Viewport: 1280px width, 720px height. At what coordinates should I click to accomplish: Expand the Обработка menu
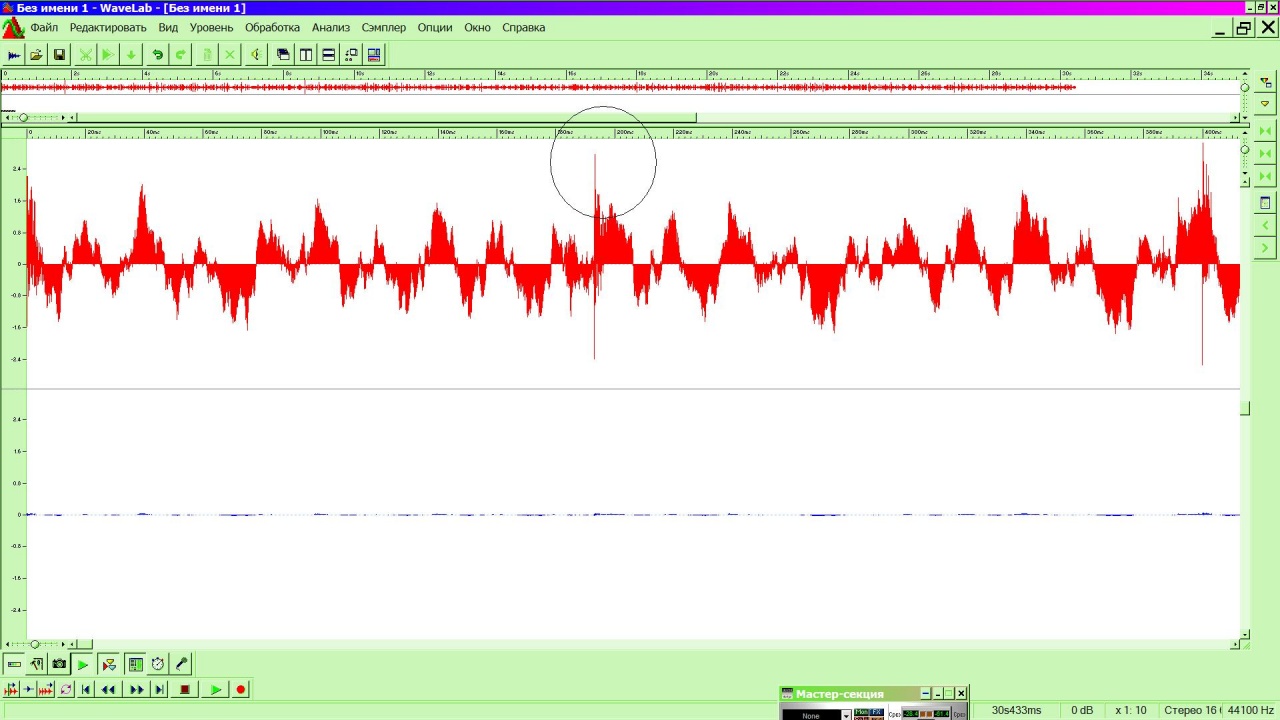tap(272, 27)
